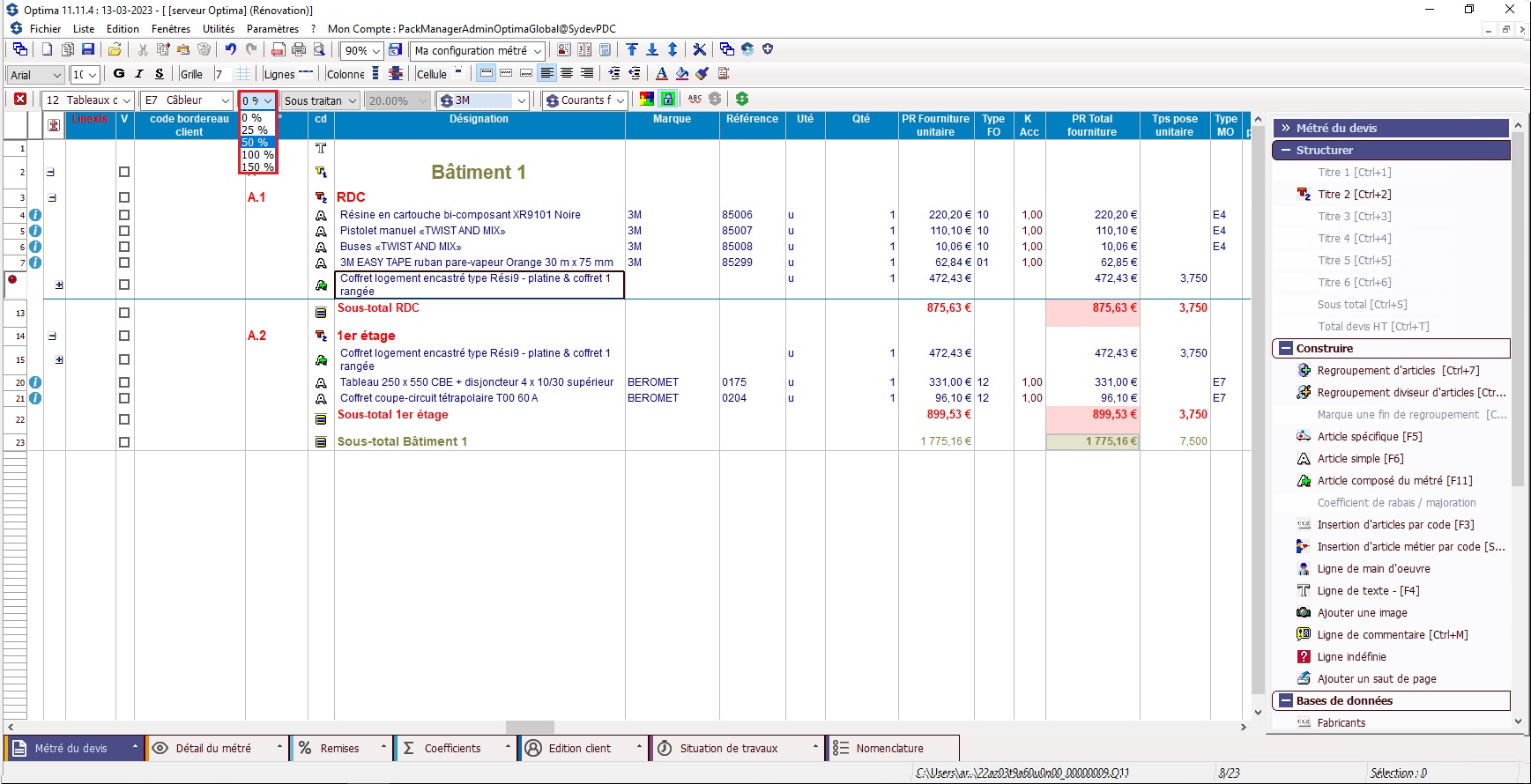Tick the checkbox on the Bâtiment 1 row

coord(124,173)
